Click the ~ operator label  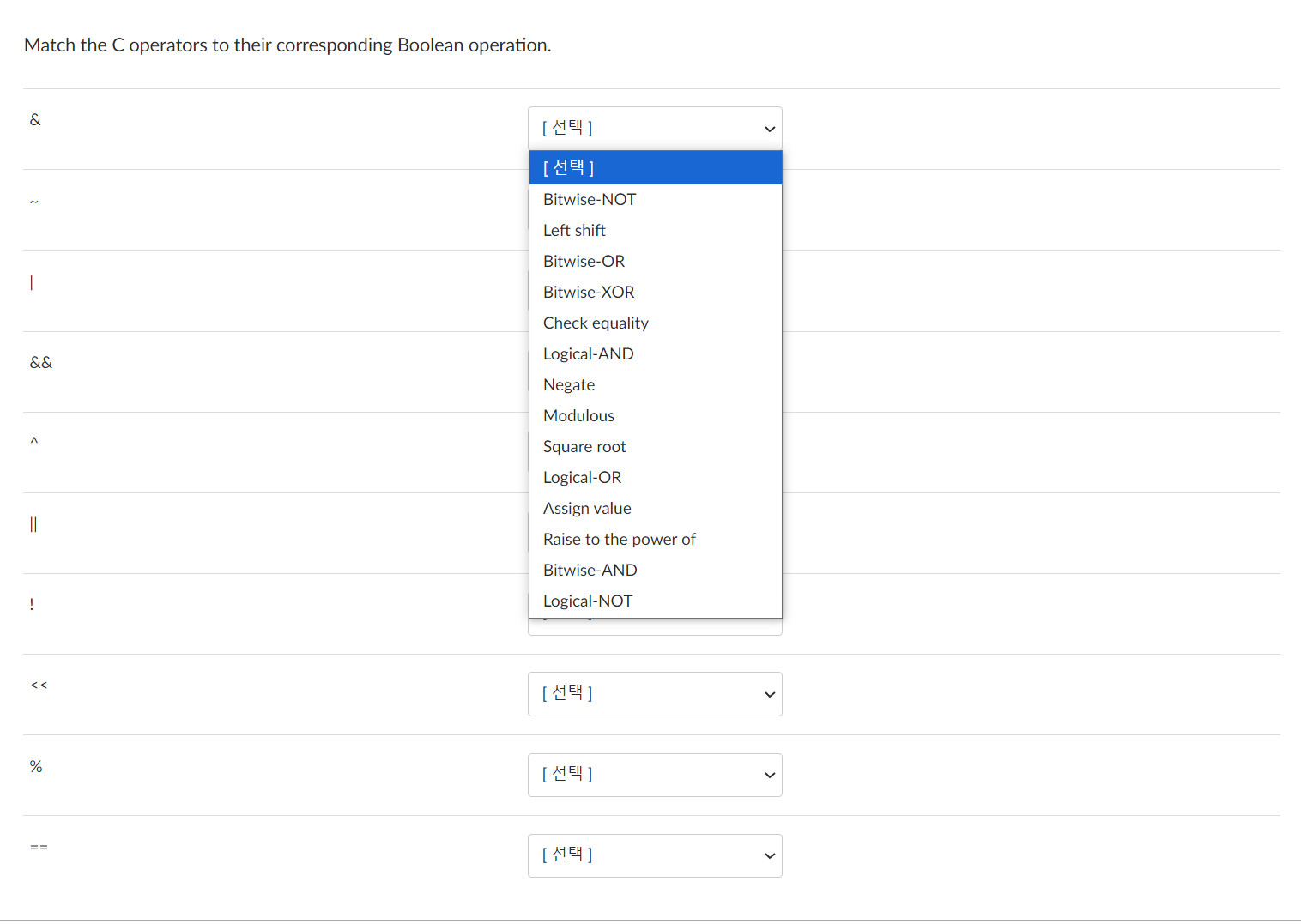tap(34, 202)
